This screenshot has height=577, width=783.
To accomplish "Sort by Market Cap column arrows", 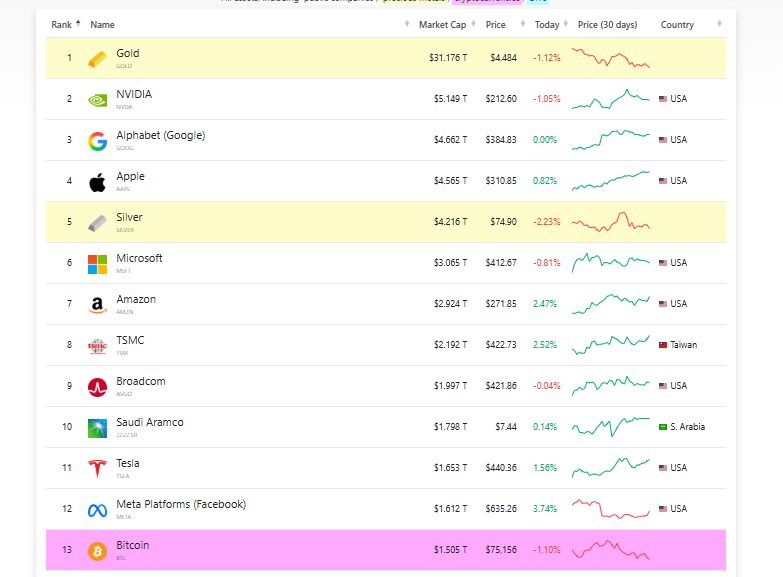I will [x=473, y=23].
